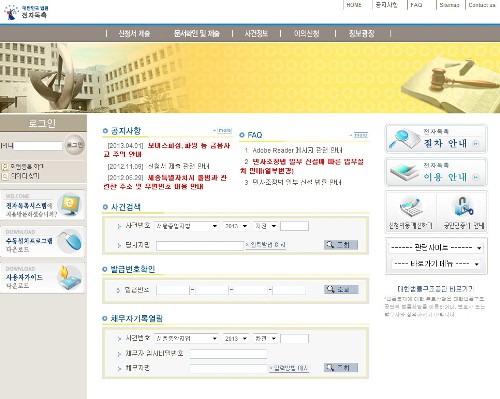This screenshot has width=500, height=399.
Task: Click the login ID input field
Action: click(x=38, y=146)
